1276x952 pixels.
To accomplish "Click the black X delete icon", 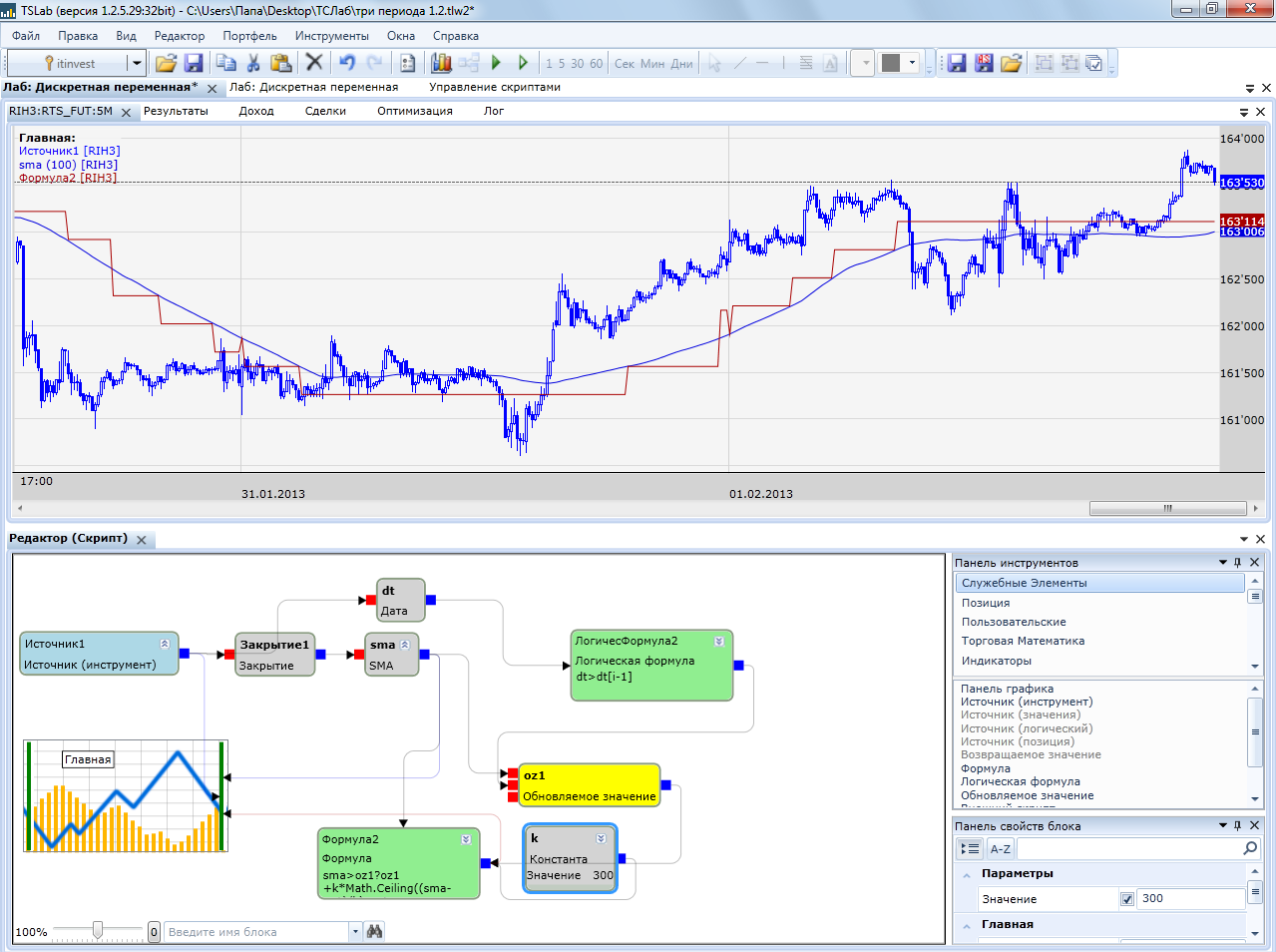I will [x=313, y=63].
